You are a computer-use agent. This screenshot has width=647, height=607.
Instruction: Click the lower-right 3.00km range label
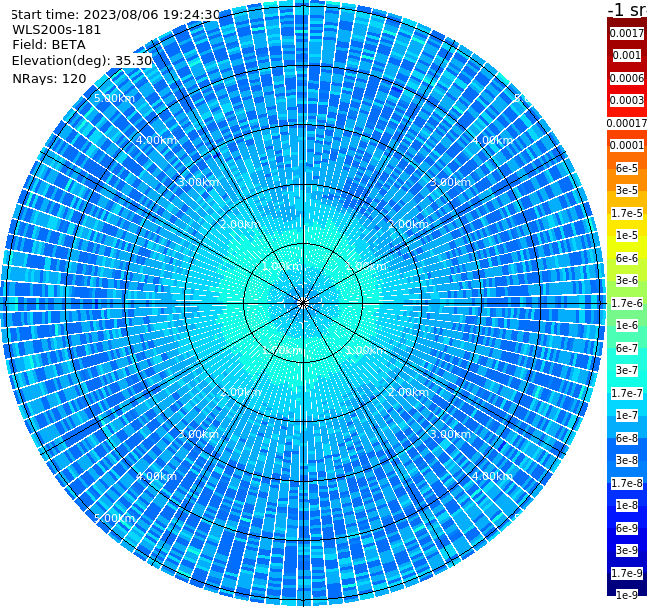coord(451,434)
